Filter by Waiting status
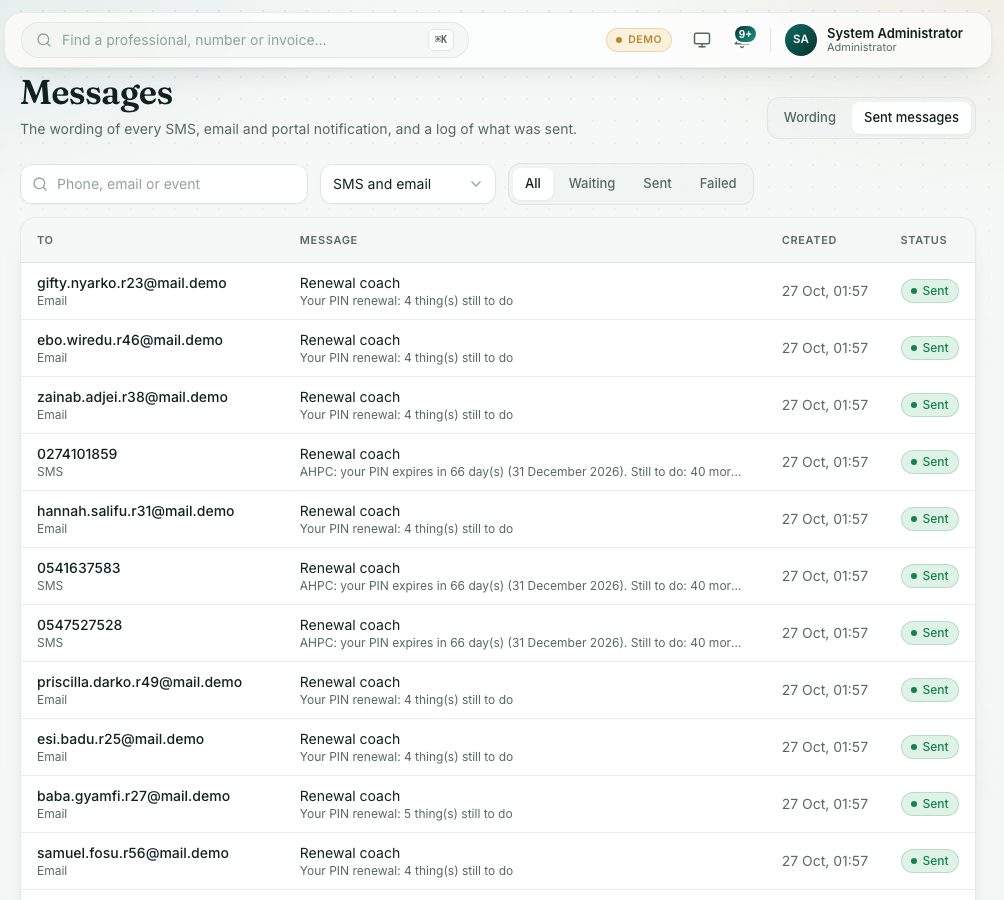This screenshot has height=900, width=1004. coord(592,184)
